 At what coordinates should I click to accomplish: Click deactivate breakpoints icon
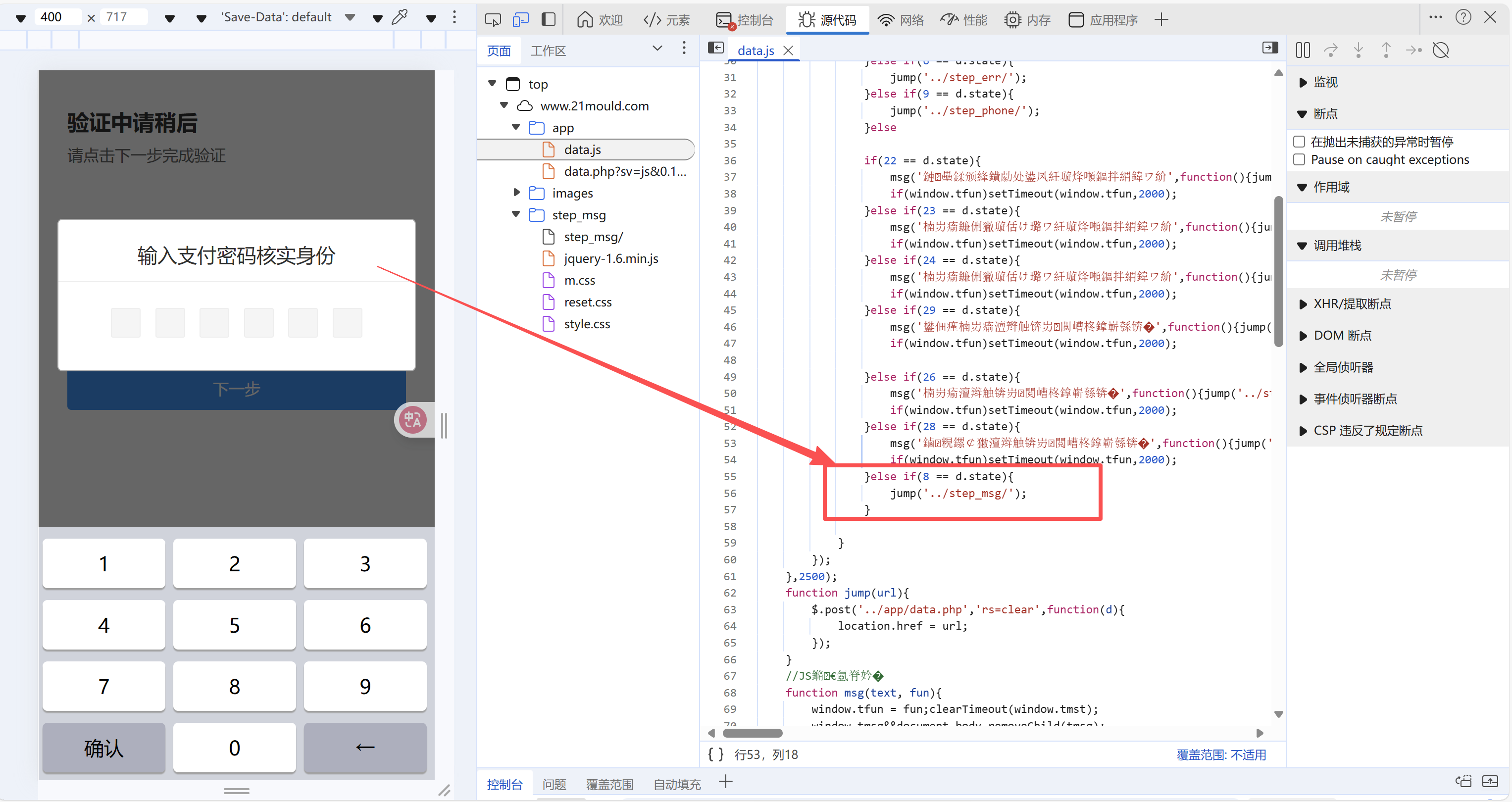(1441, 50)
